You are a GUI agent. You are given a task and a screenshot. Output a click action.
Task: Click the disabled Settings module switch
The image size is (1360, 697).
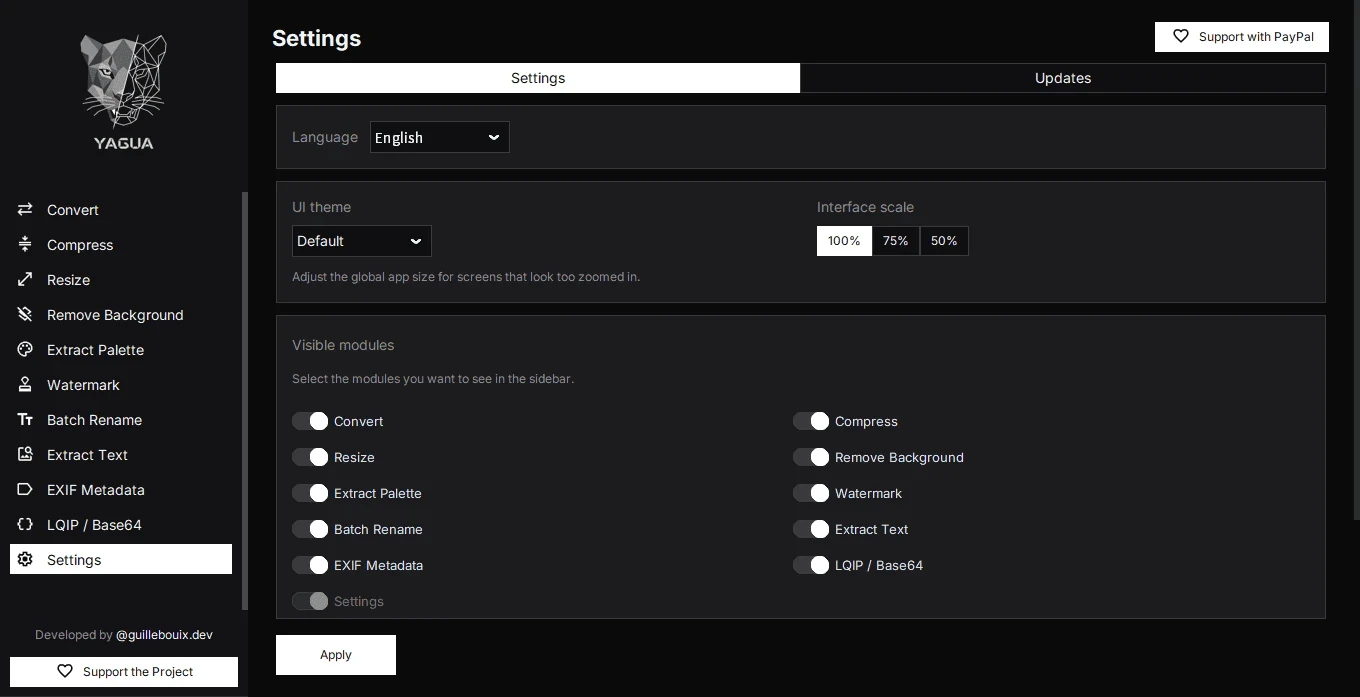[310, 601]
